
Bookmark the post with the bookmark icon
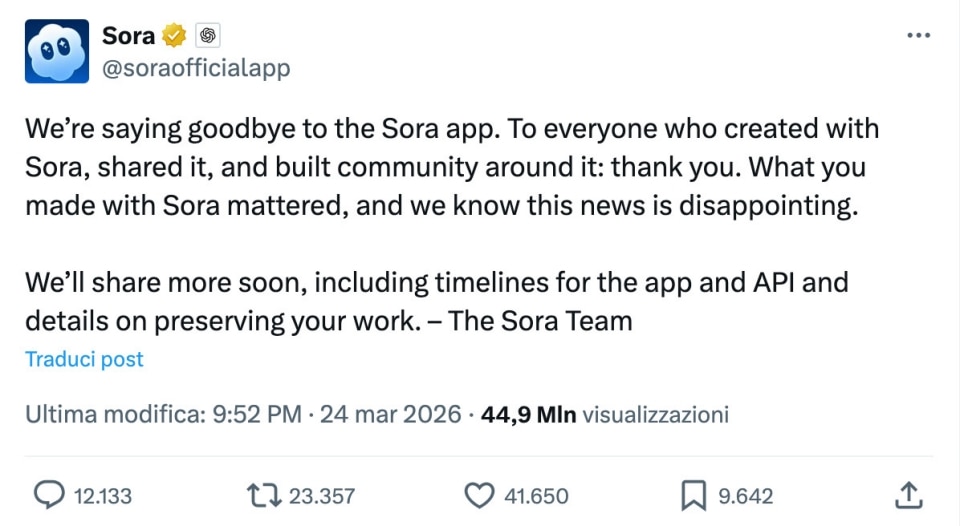pos(694,495)
